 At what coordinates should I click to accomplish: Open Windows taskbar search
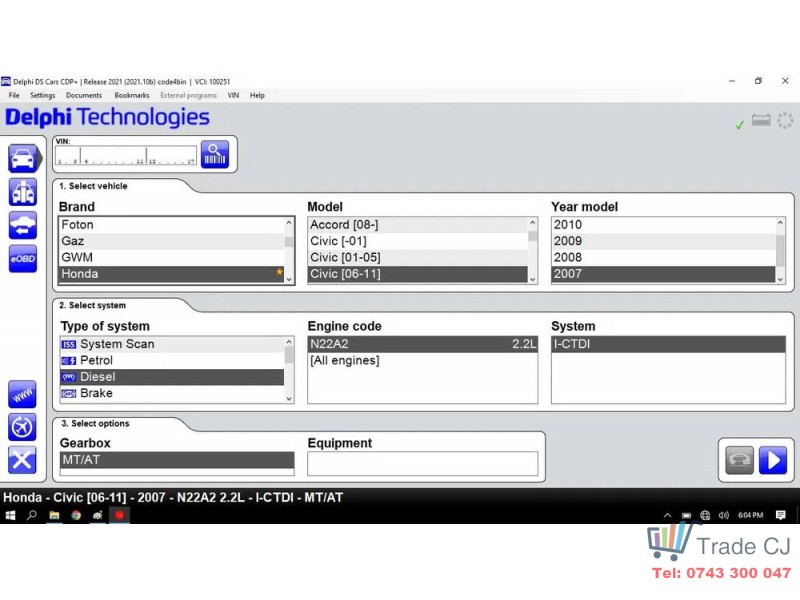tap(32, 515)
